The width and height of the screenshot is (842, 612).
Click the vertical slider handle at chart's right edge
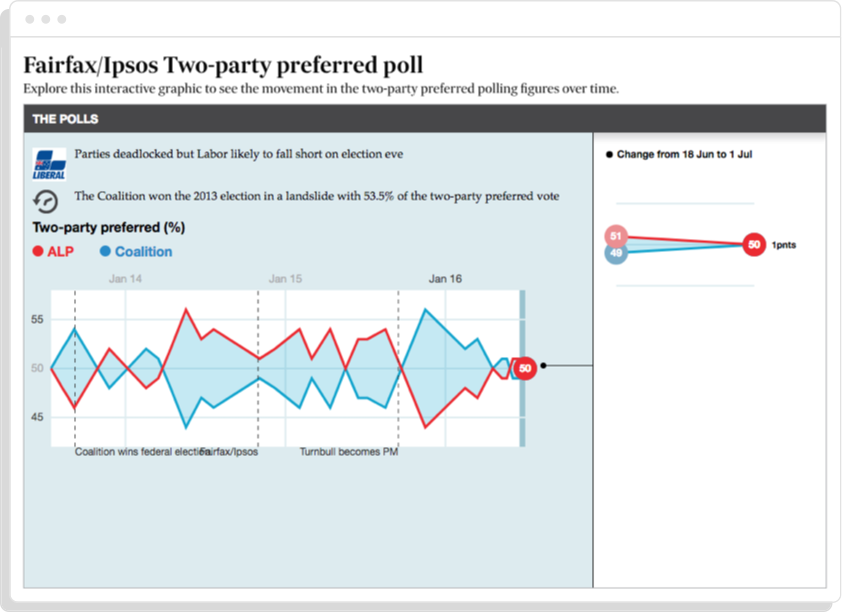522,368
